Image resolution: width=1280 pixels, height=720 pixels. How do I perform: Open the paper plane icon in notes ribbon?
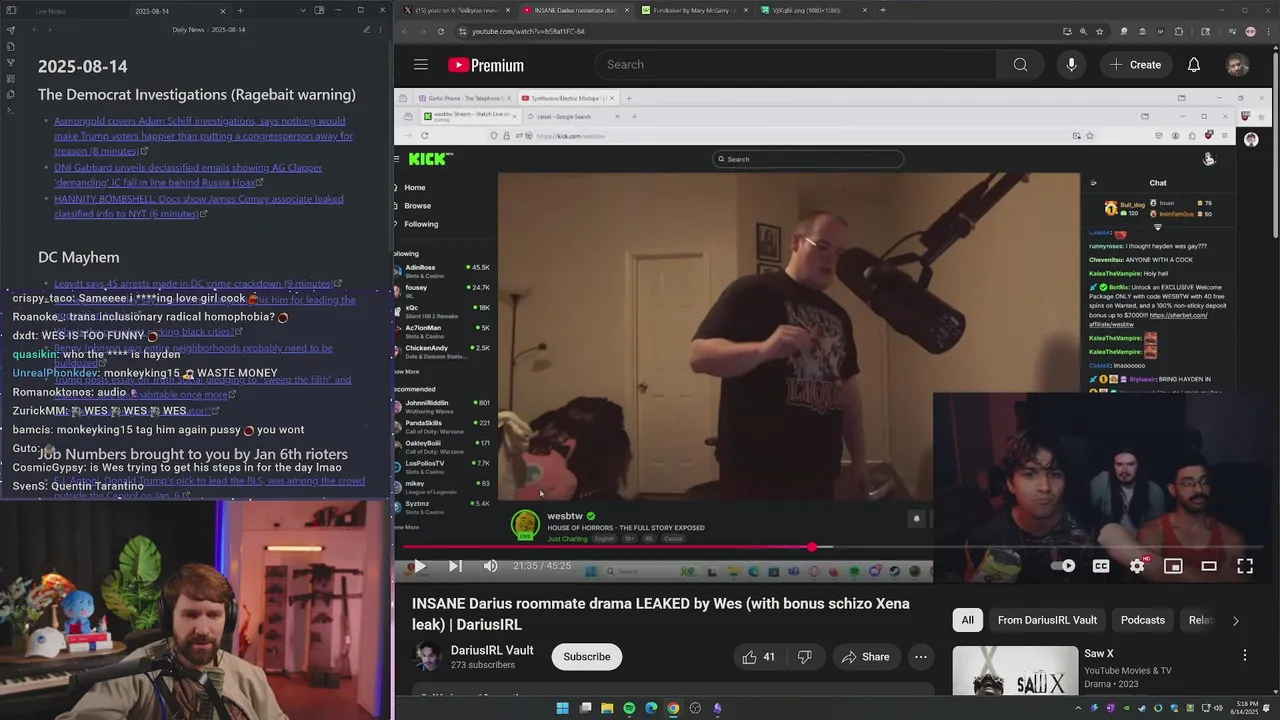pyautogui.click(x=11, y=30)
